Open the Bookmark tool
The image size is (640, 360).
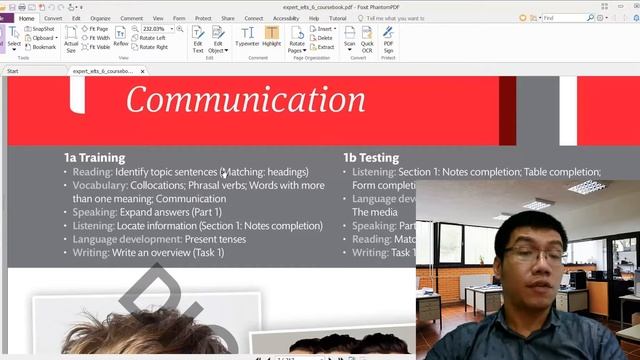click(x=40, y=47)
